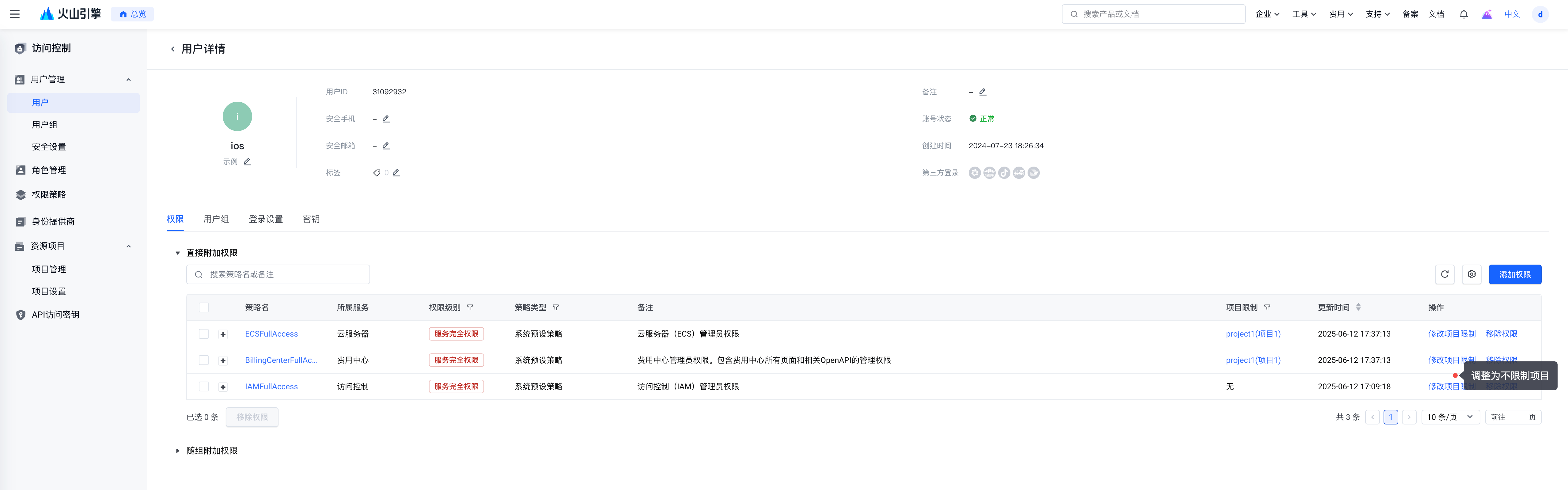Select the ECSFullAccess row checkbox

coord(204,334)
